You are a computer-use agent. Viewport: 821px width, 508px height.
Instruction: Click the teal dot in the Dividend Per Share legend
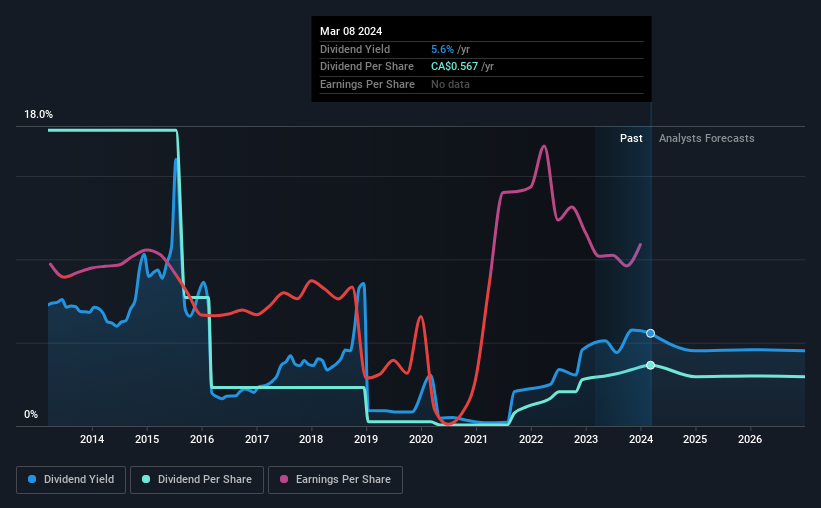click(146, 479)
